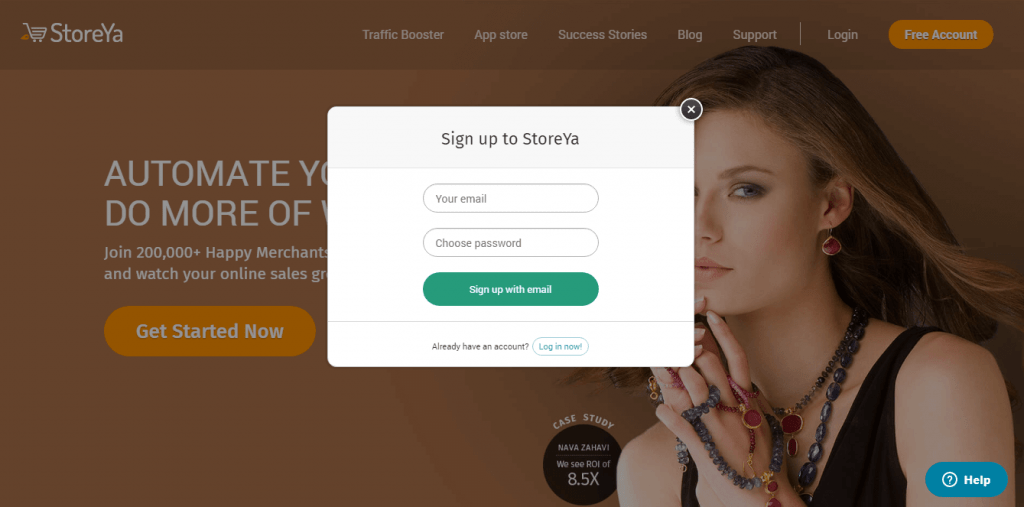Click the Get Started Now button

click(210, 331)
